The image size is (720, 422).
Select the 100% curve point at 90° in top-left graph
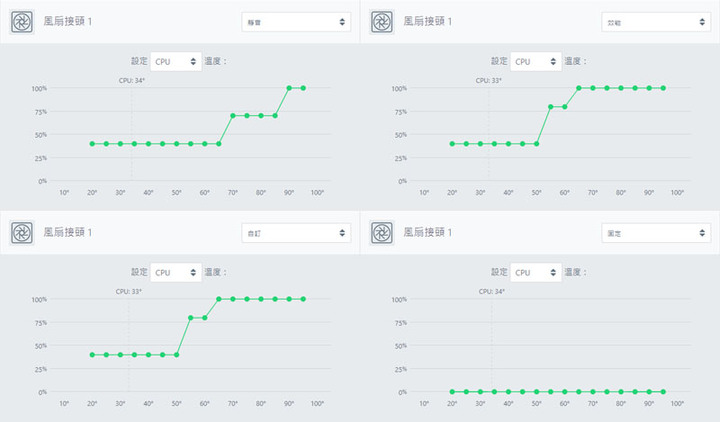pos(289,88)
